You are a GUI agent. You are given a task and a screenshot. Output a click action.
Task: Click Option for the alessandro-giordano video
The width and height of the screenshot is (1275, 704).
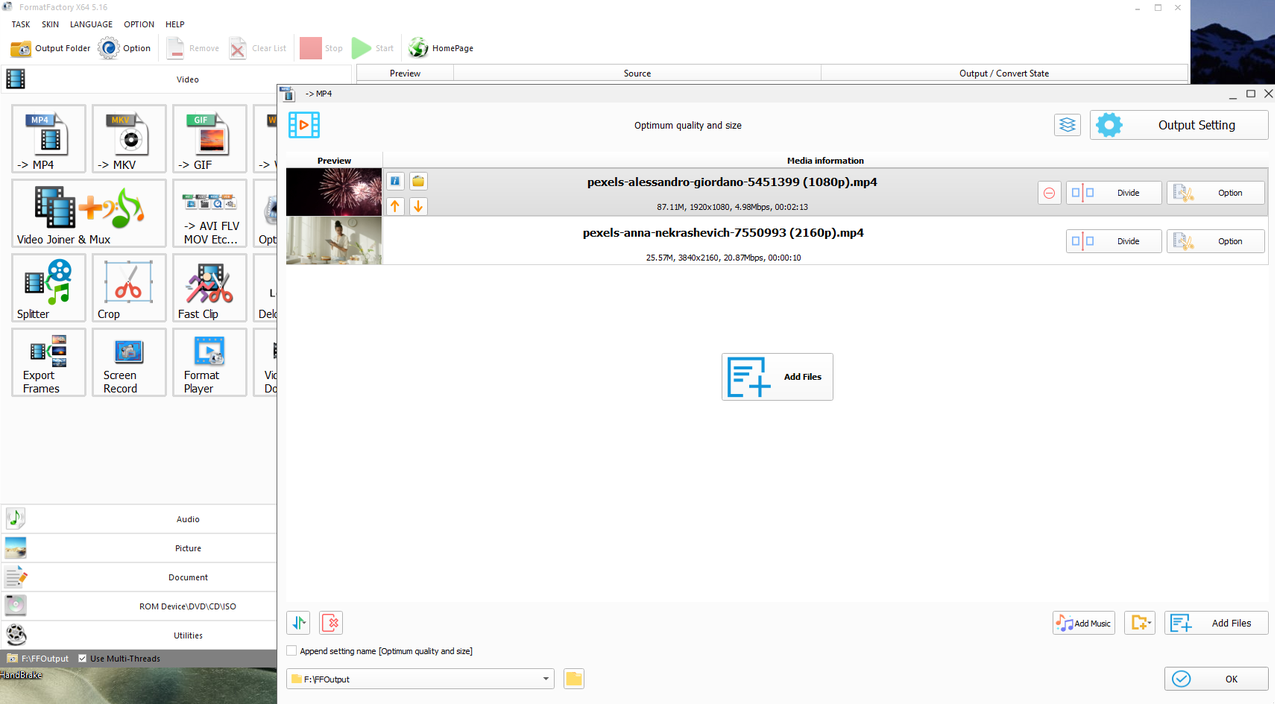pos(1215,193)
